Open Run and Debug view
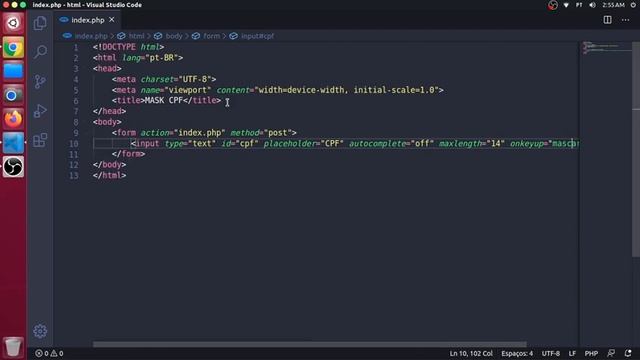 click(x=40, y=111)
